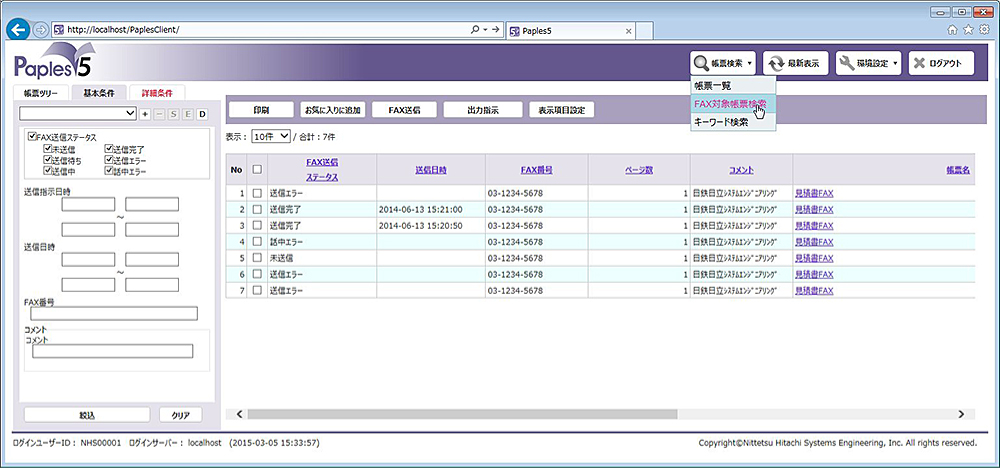Click the browser back arrow button

[20, 29]
